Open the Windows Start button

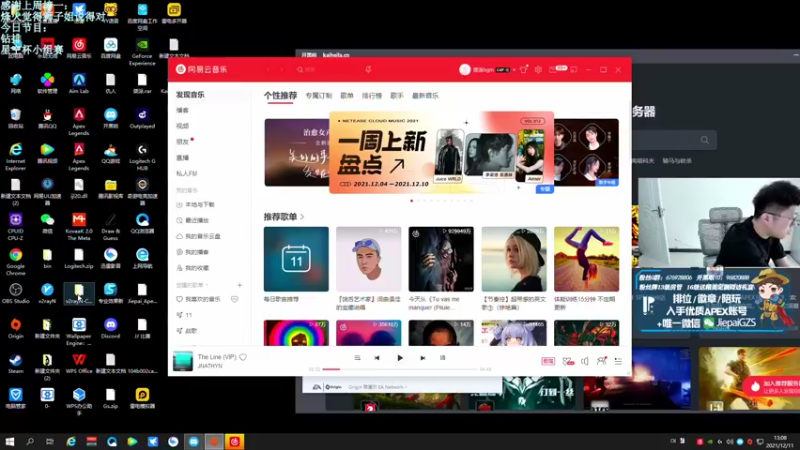pos(10,442)
